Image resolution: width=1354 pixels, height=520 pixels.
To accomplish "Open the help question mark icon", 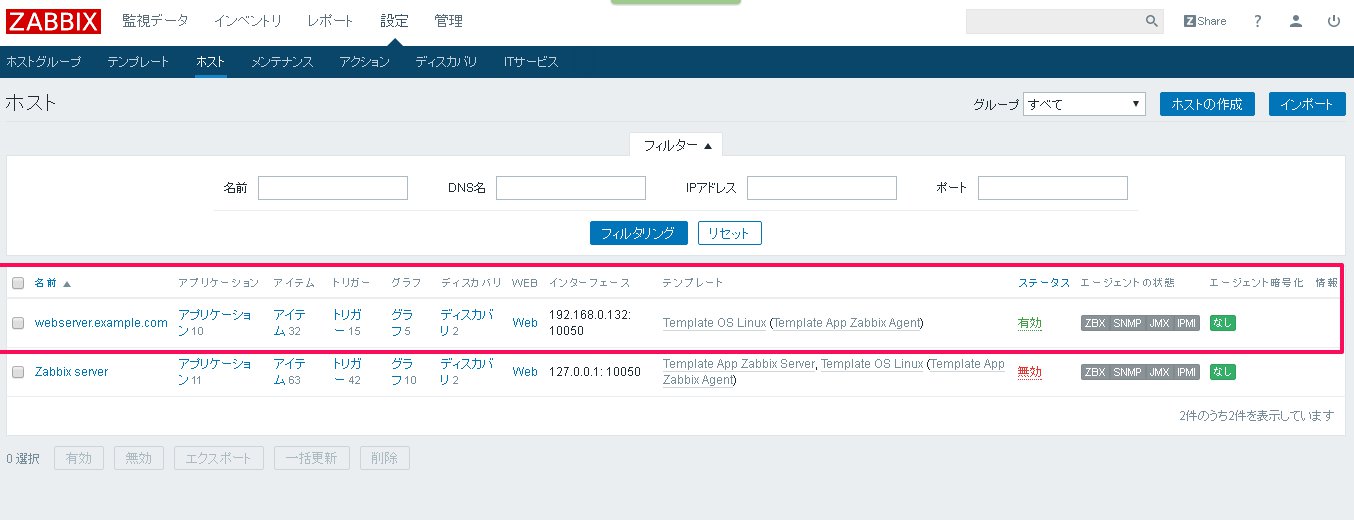I will [1257, 21].
